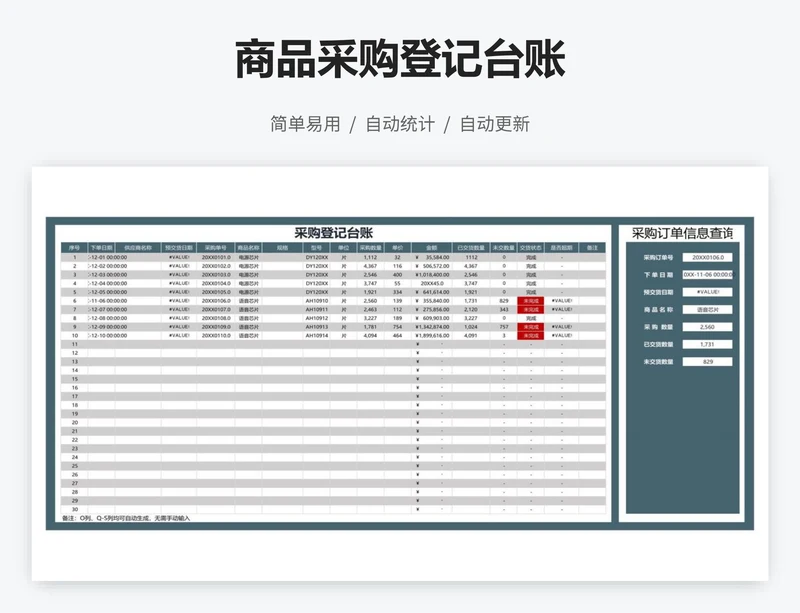Click model cell AH10913
Image resolution: width=800 pixels, height=613 pixels.
(x=316, y=327)
